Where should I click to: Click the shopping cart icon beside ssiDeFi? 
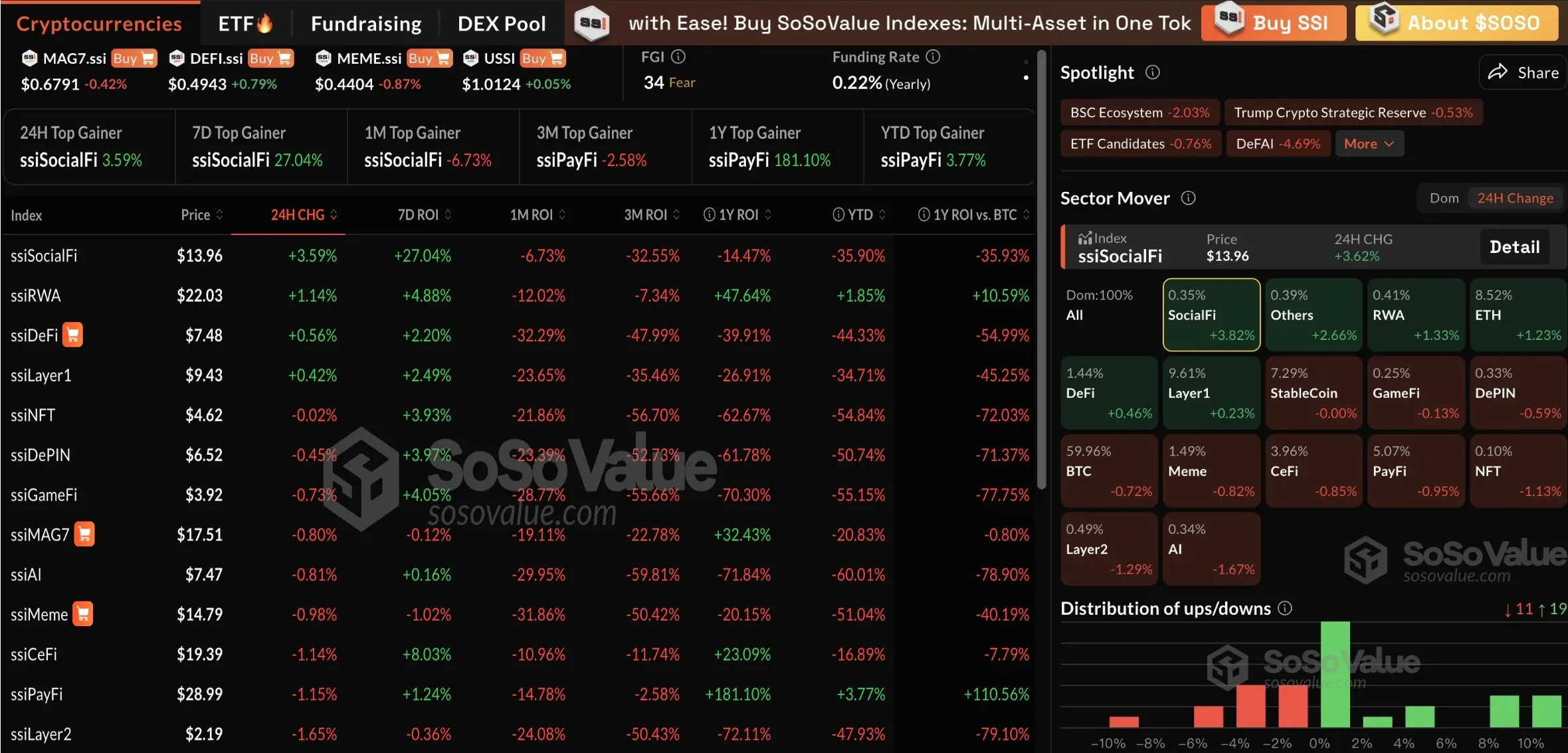[x=72, y=335]
